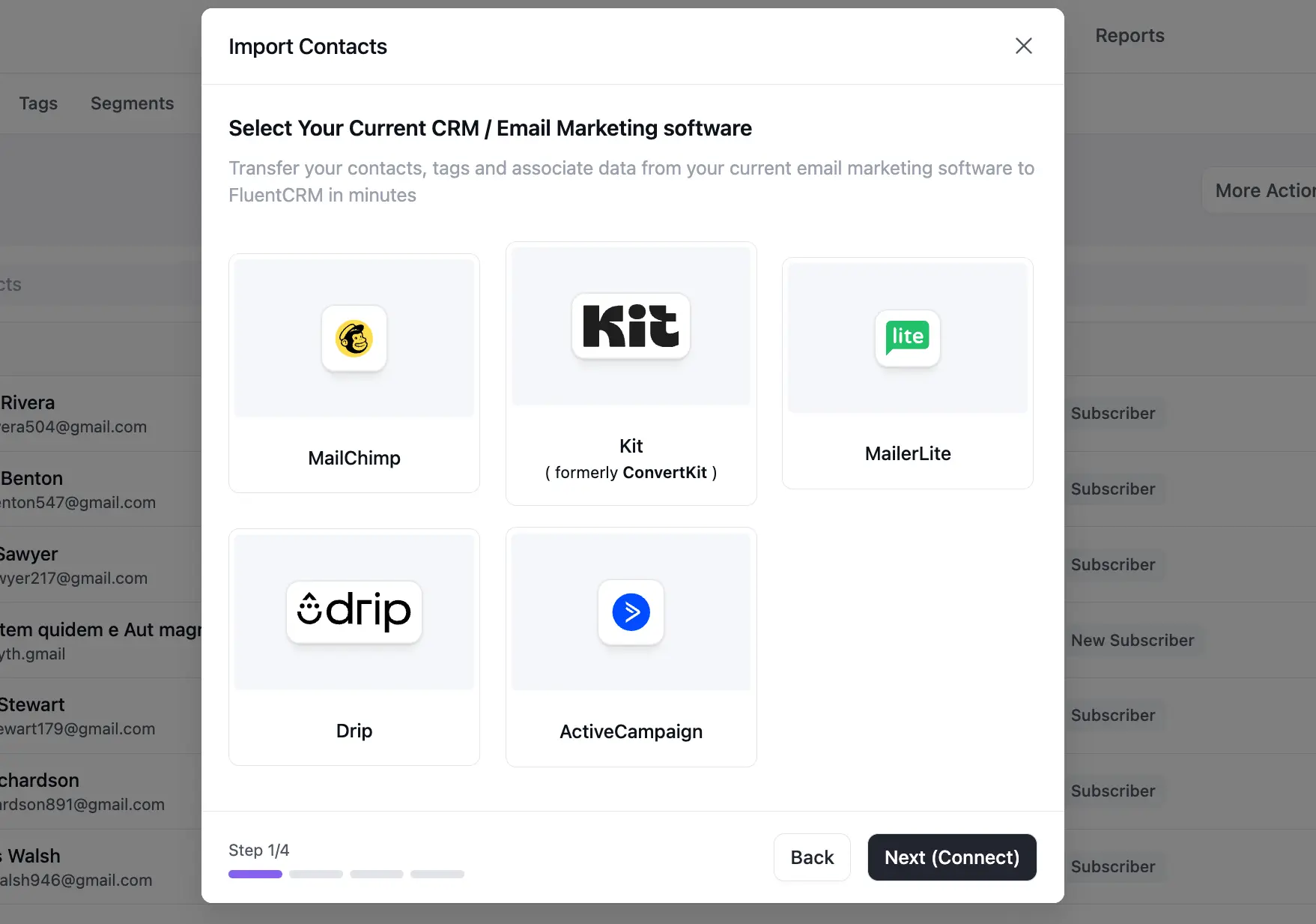Open the New Subscriber status badge
The height and width of the screenshot is (924, 1316).
tap(1132, 640)
